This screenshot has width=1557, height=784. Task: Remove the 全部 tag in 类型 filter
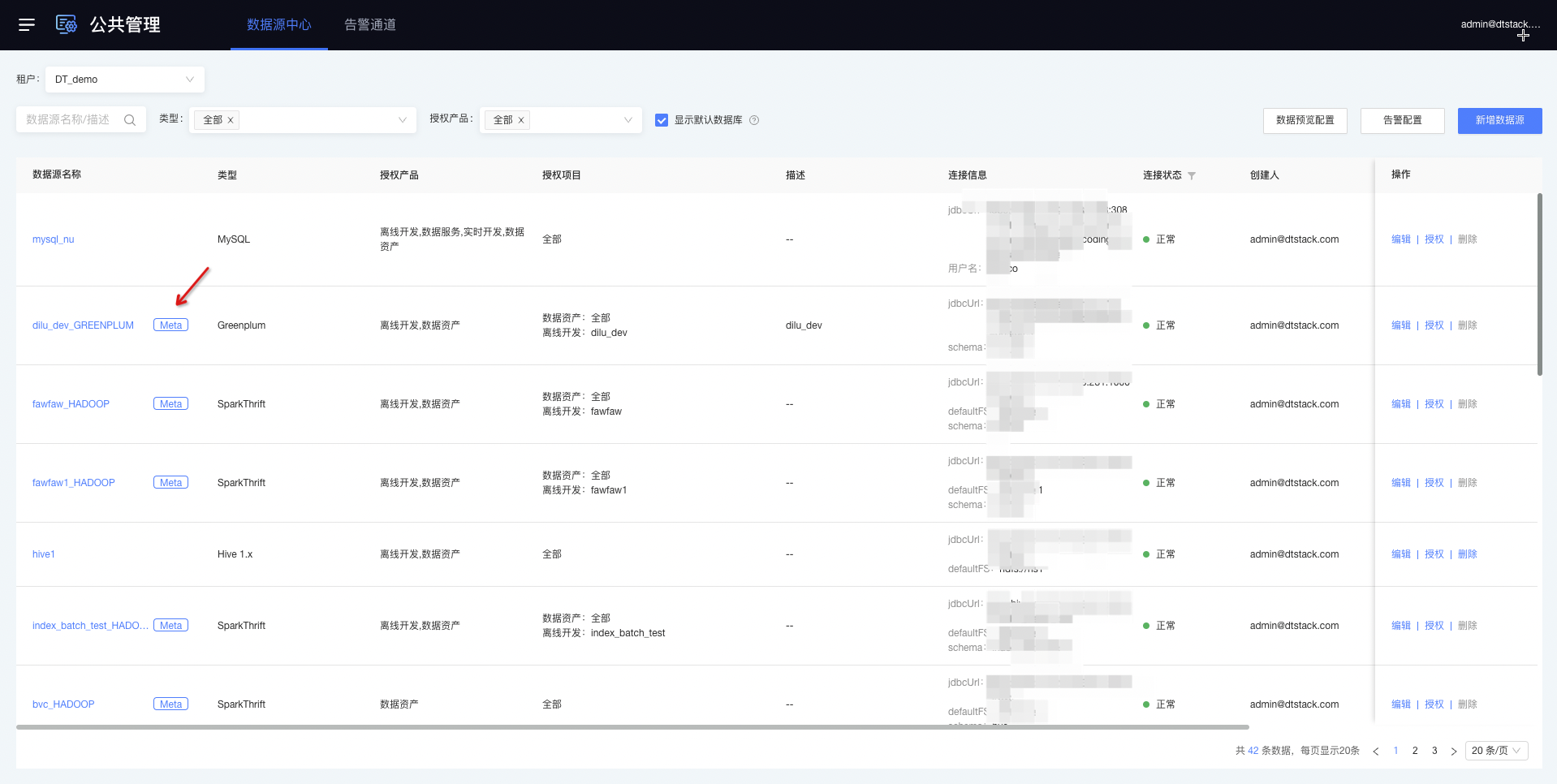tap(231, 120)
